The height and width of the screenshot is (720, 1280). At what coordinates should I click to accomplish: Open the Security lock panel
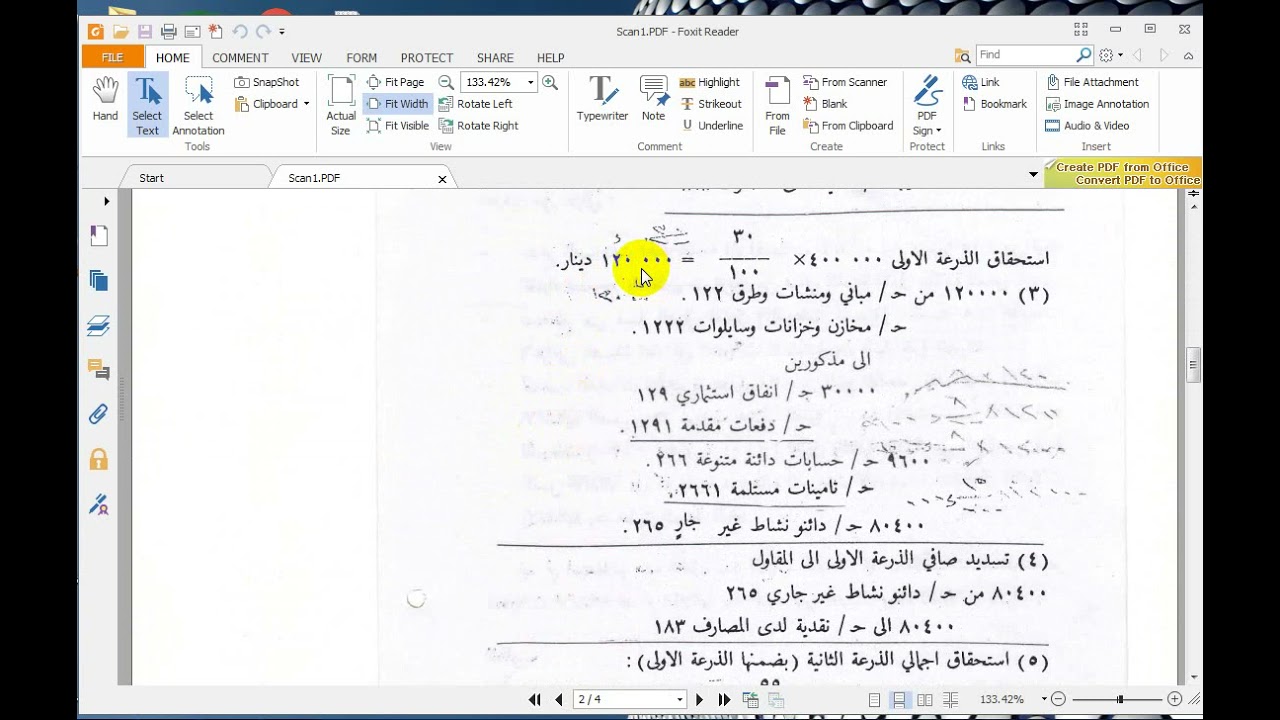point(98,459)
